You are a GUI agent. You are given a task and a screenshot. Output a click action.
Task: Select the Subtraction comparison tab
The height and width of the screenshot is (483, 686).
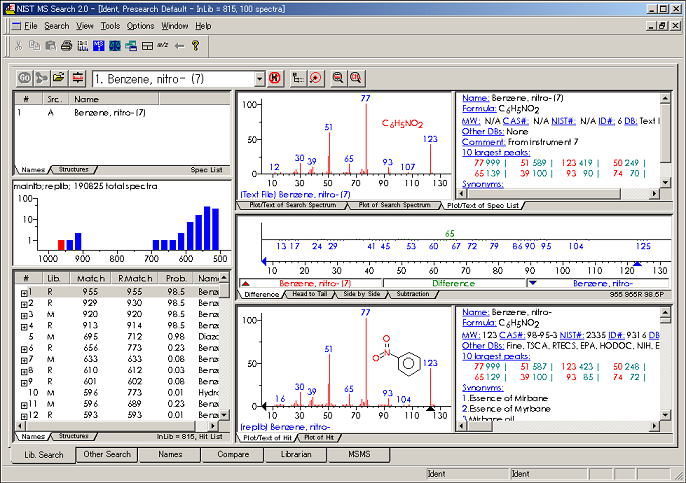413,294
